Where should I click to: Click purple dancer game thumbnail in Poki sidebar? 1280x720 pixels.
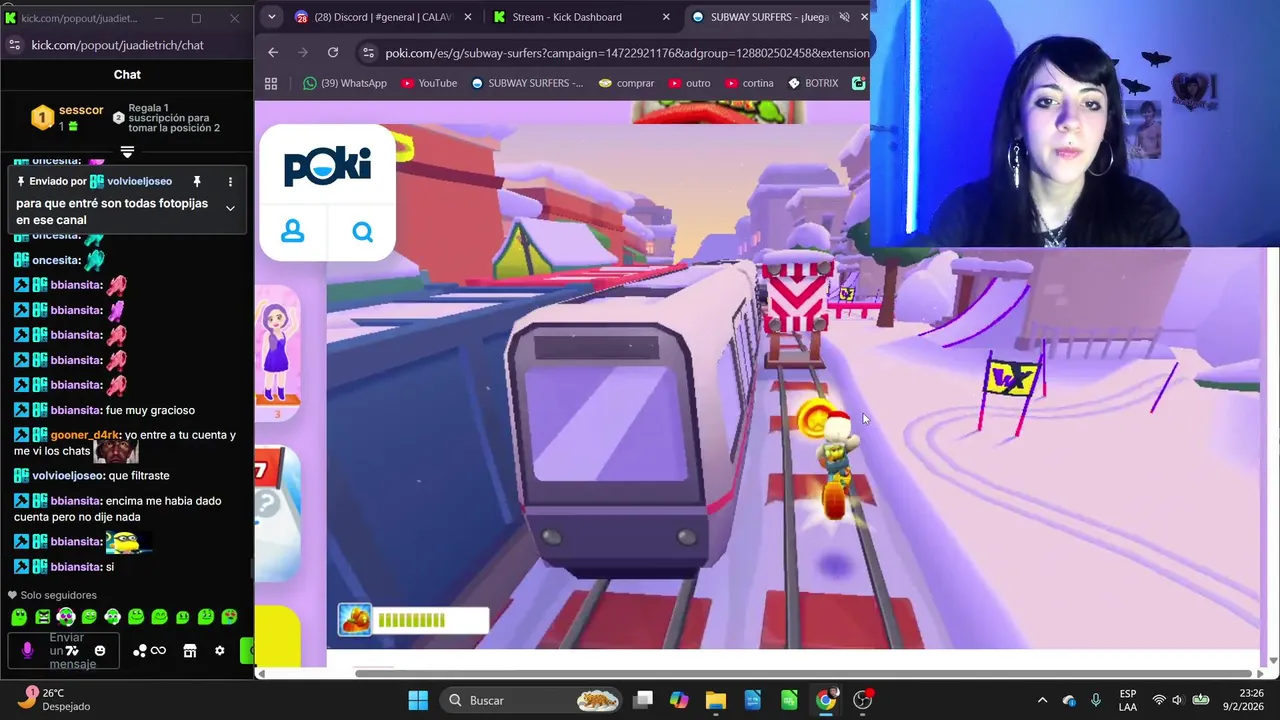(277, 354)
